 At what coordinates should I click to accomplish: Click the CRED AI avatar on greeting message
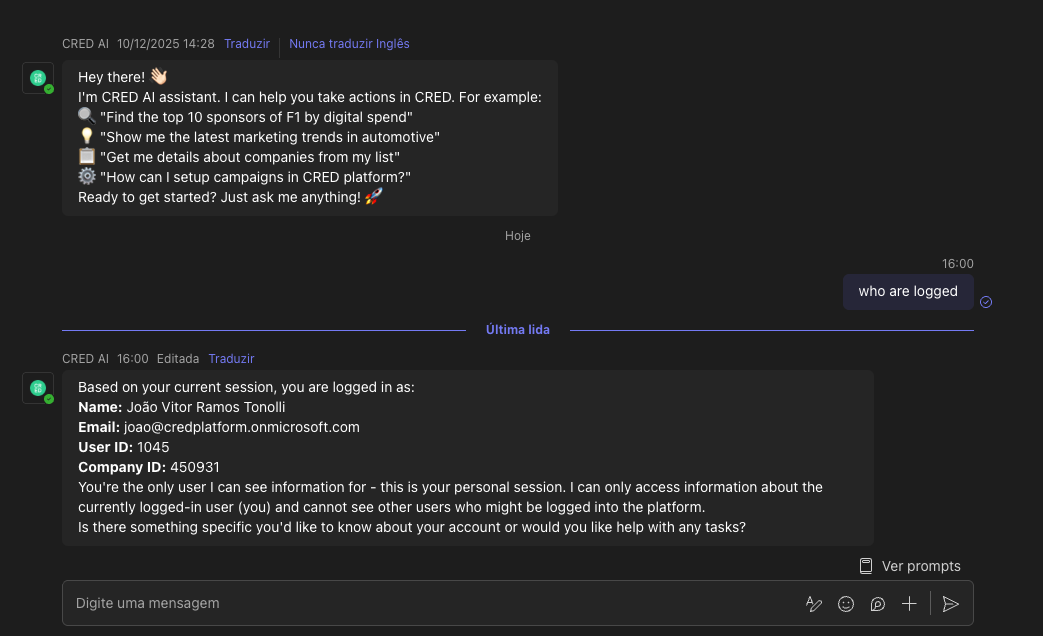(38, 78)
